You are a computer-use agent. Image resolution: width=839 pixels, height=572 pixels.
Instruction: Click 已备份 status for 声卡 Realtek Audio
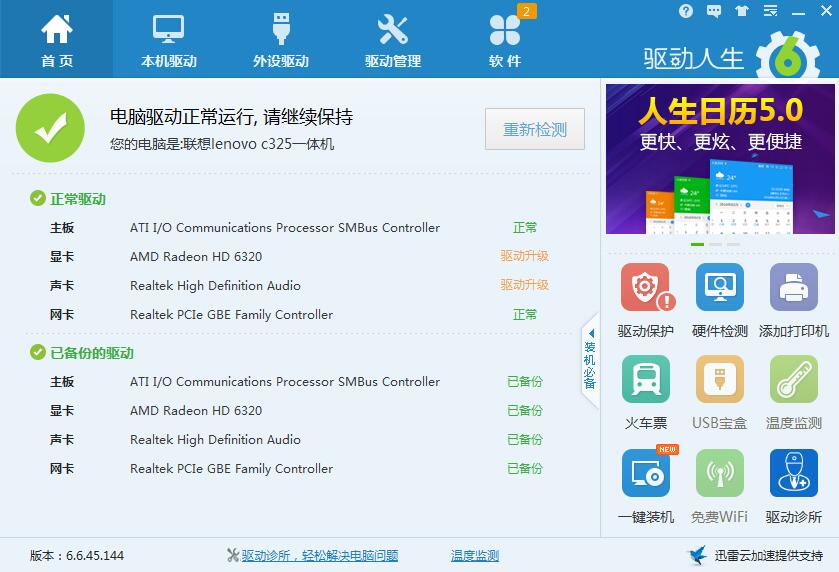[x=524, y=439]
